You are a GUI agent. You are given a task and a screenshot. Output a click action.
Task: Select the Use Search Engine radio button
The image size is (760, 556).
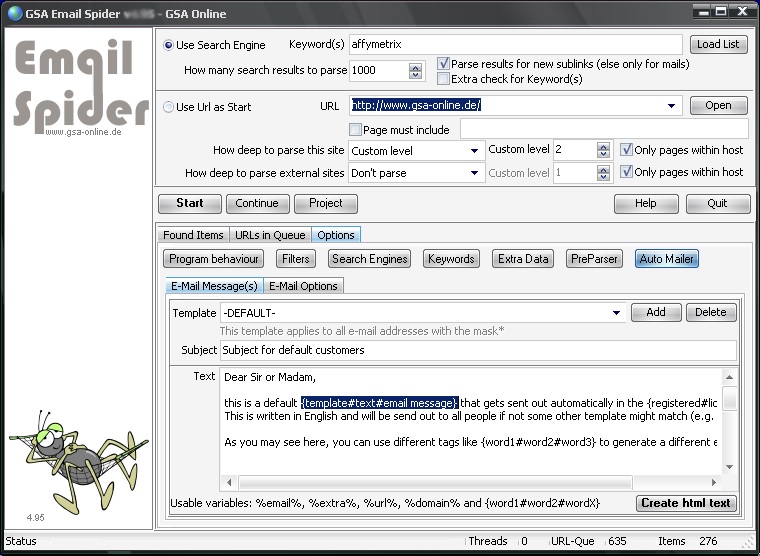click(x=168, y=45)
